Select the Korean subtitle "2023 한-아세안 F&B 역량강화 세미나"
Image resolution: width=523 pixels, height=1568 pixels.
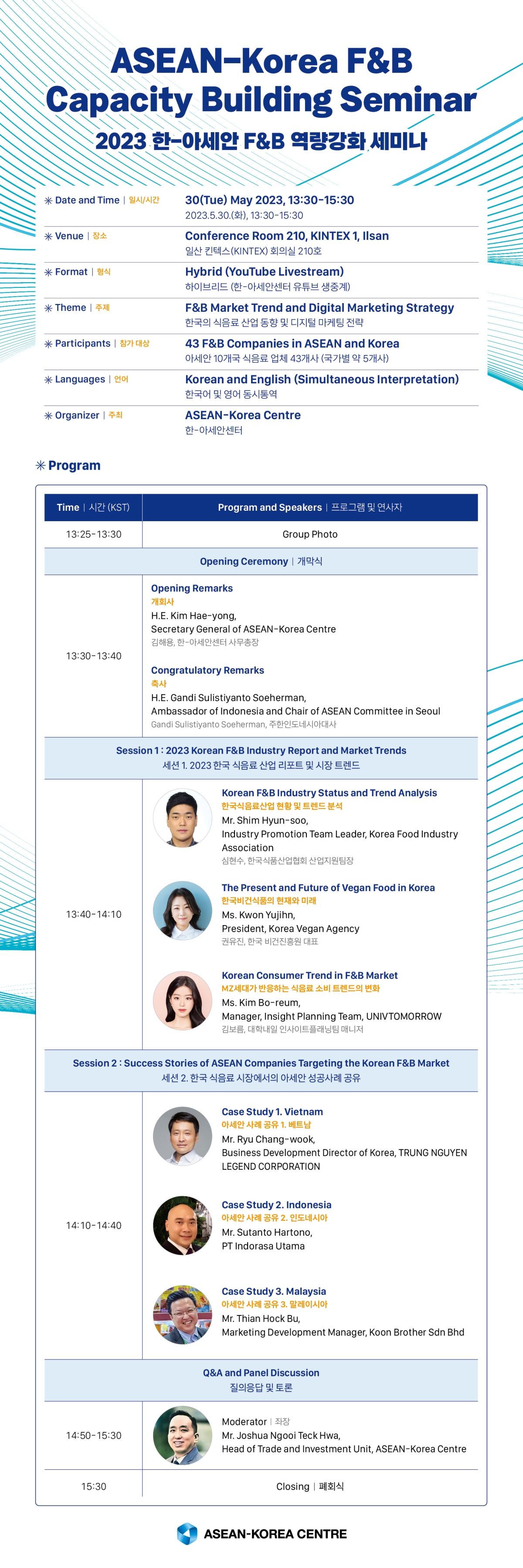click(261, 141)
